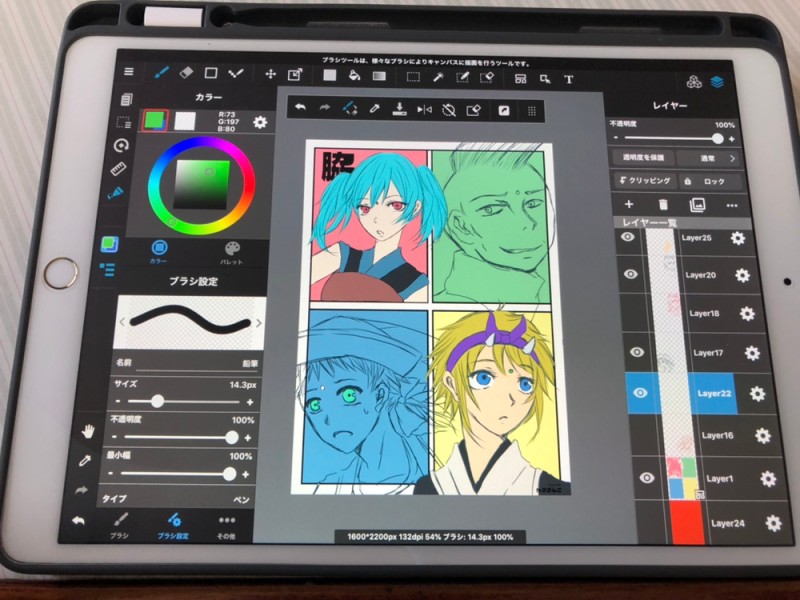800x600 pixels.
Task: Select the green foreground color swatch
Action: click(155, 120)
